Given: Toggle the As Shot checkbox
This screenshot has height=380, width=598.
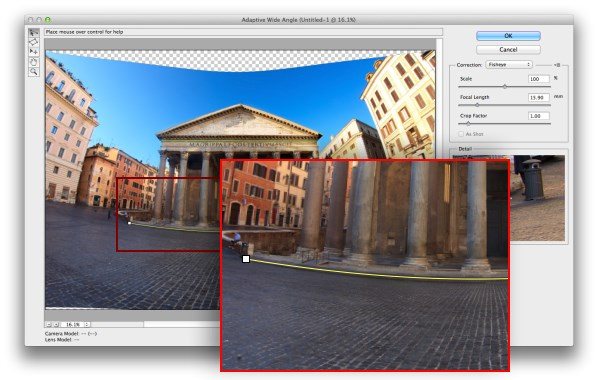Looking at the screenshot, I should coord(461,134).
